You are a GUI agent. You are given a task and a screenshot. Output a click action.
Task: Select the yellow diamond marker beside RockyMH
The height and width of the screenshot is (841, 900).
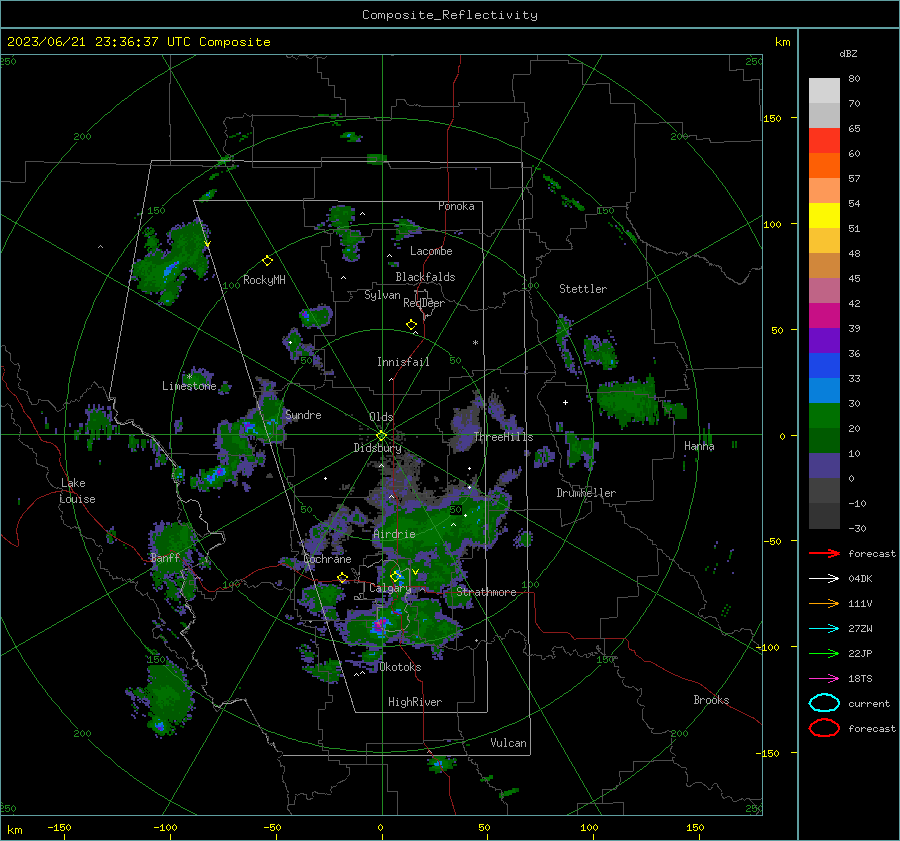click(x=267, y=261)
